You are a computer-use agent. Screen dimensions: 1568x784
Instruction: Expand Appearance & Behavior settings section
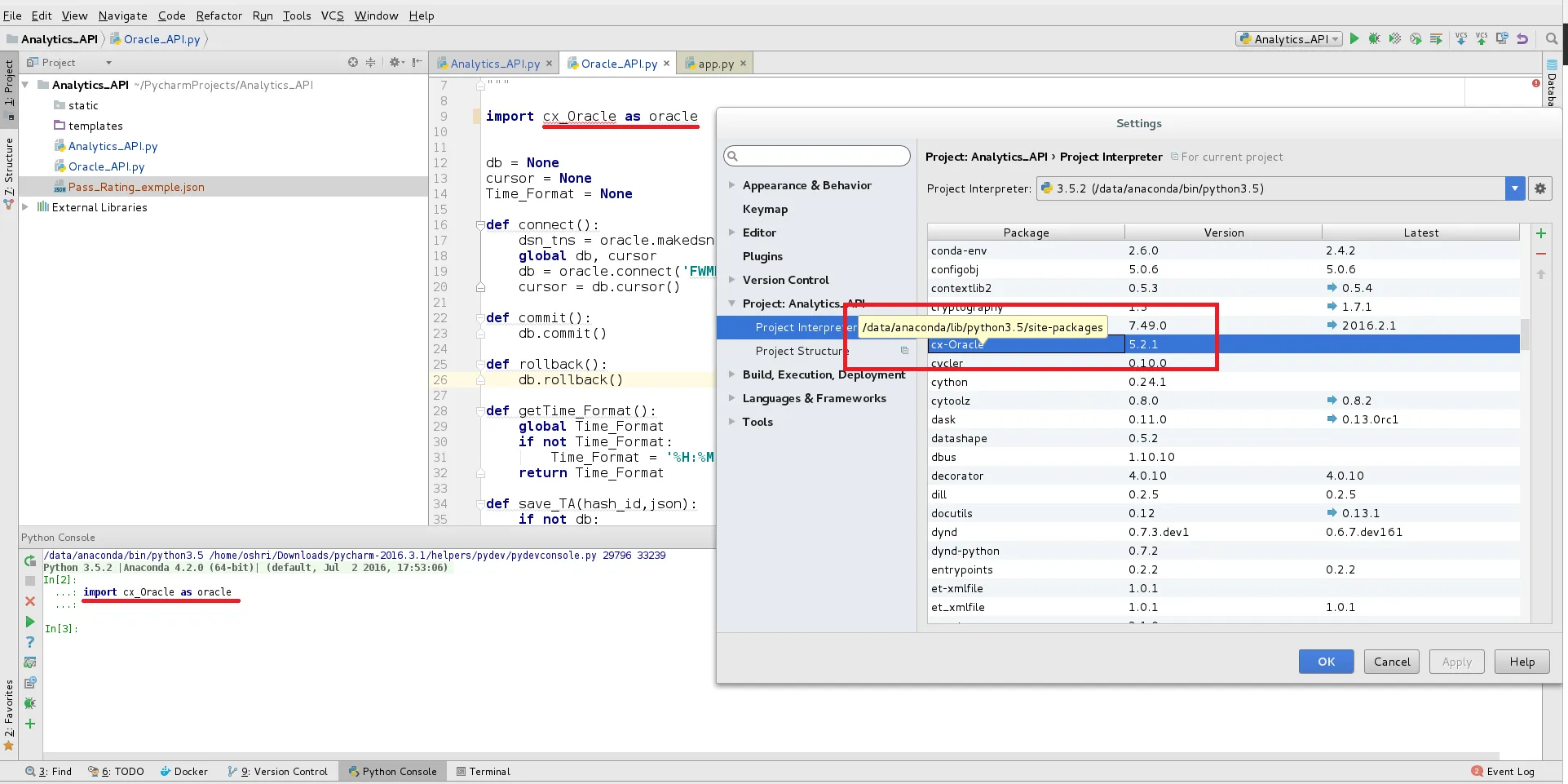(731, 185)
